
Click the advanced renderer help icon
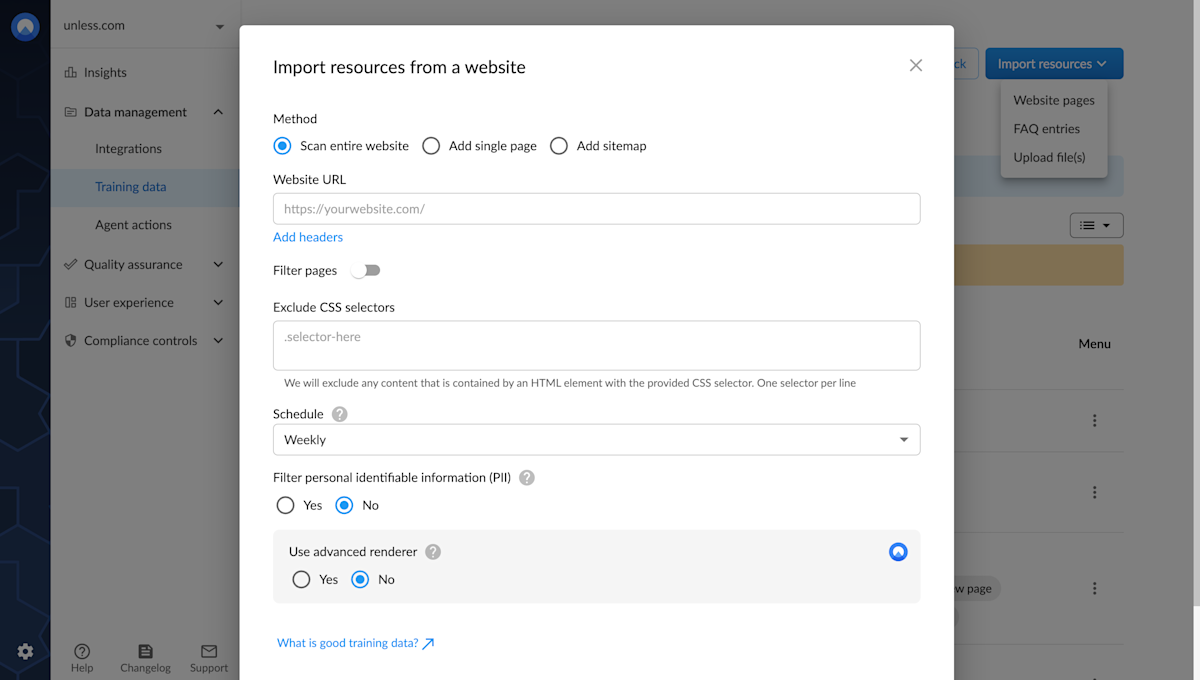pyautogui.click(x=433, y=552)
